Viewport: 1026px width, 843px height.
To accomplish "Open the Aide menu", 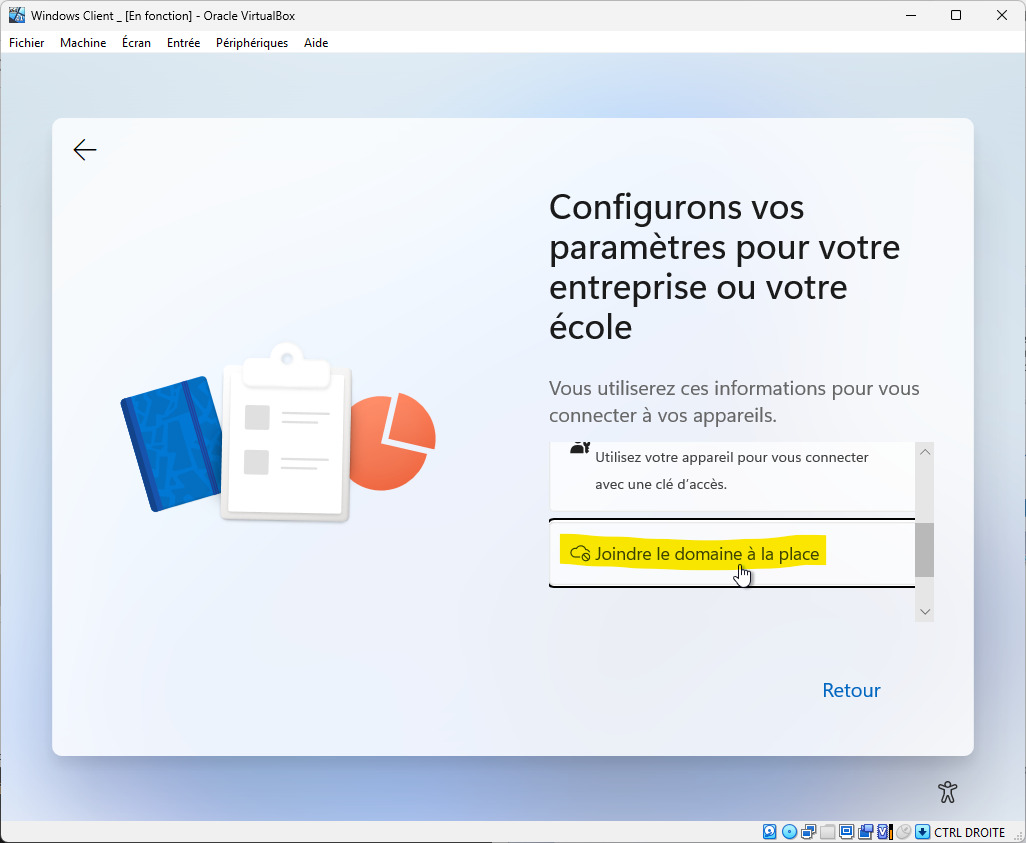I will point(316,43).
